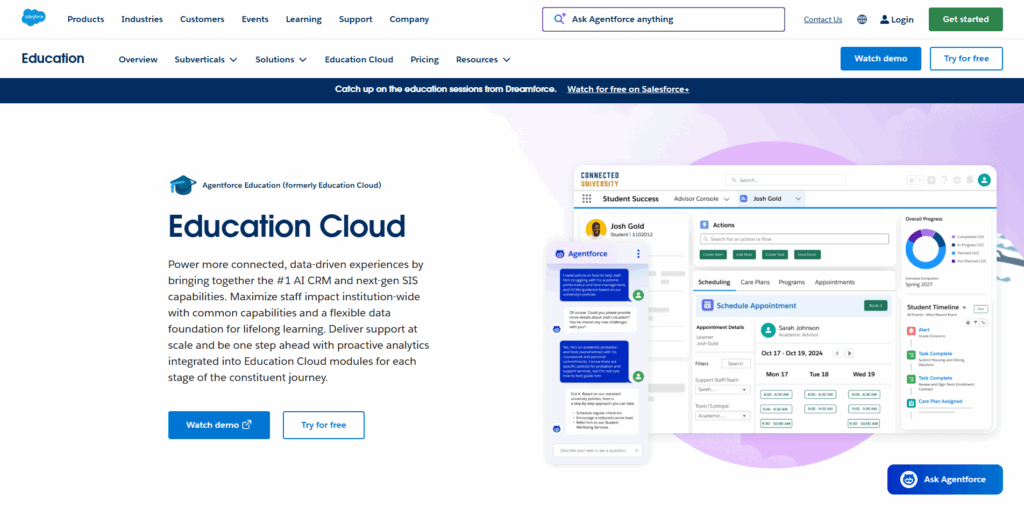Click the green Get started button
The width and height of the screenshot is (1024, 508).
tap(965, 20)
